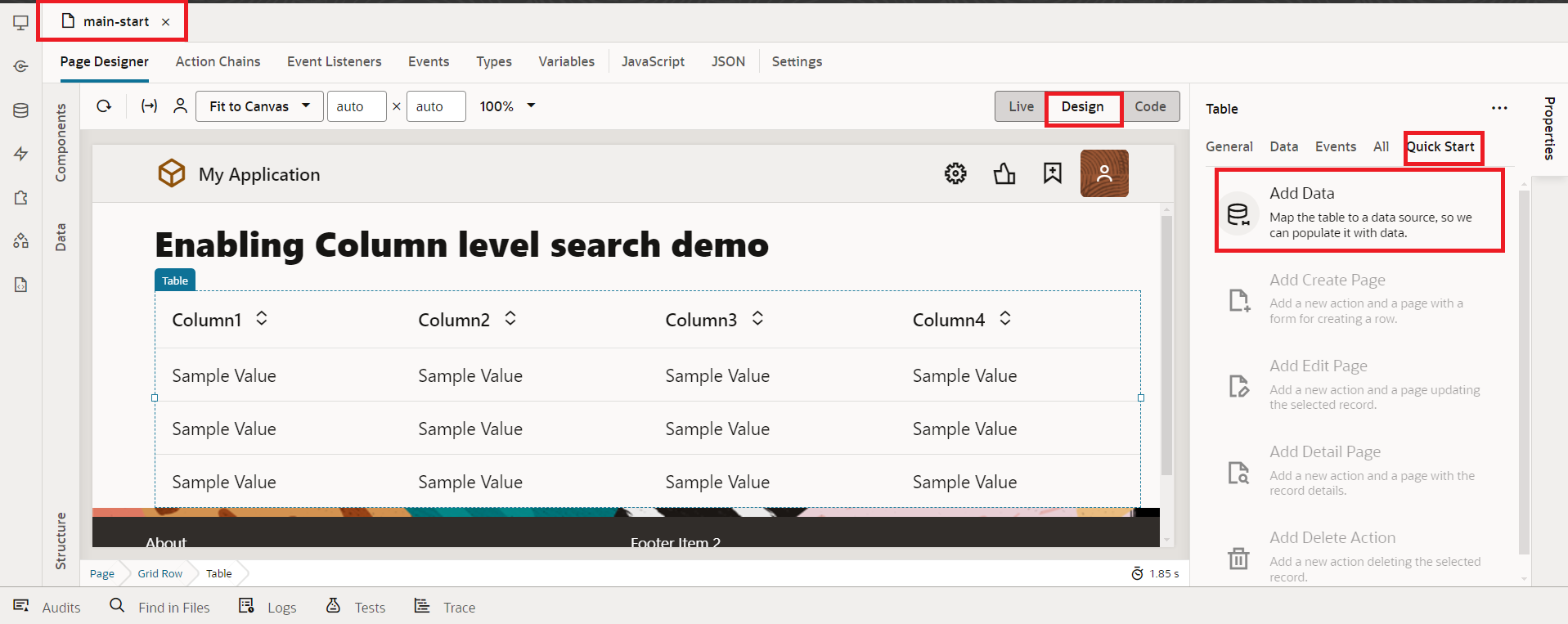Viewport: 1568px width, 624px height.
Task: Open the Fit to Canvas dropdown
Action: [259, 106]
